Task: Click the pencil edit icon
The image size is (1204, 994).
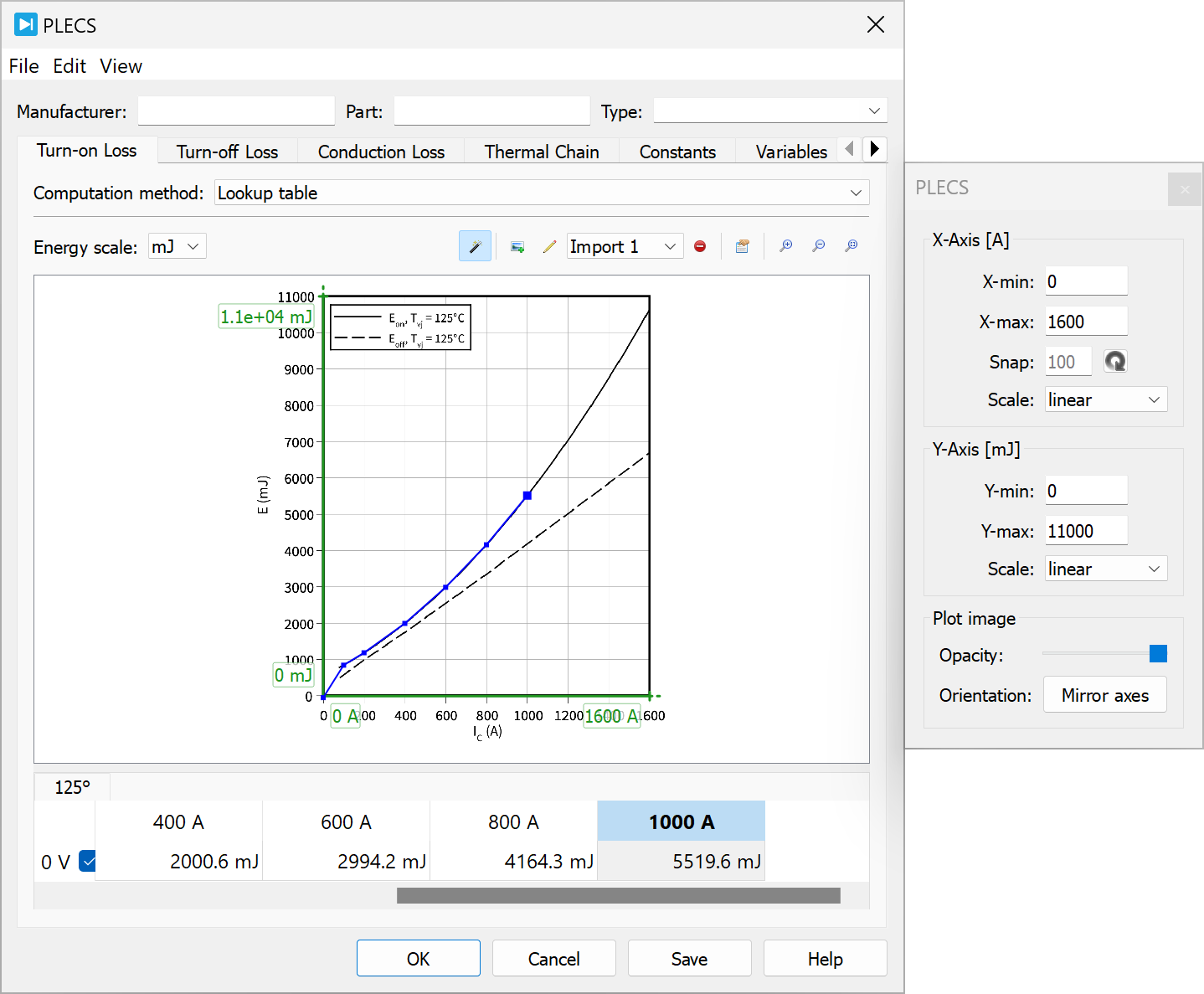Action: pyautogui.click(x=549, y=246)
